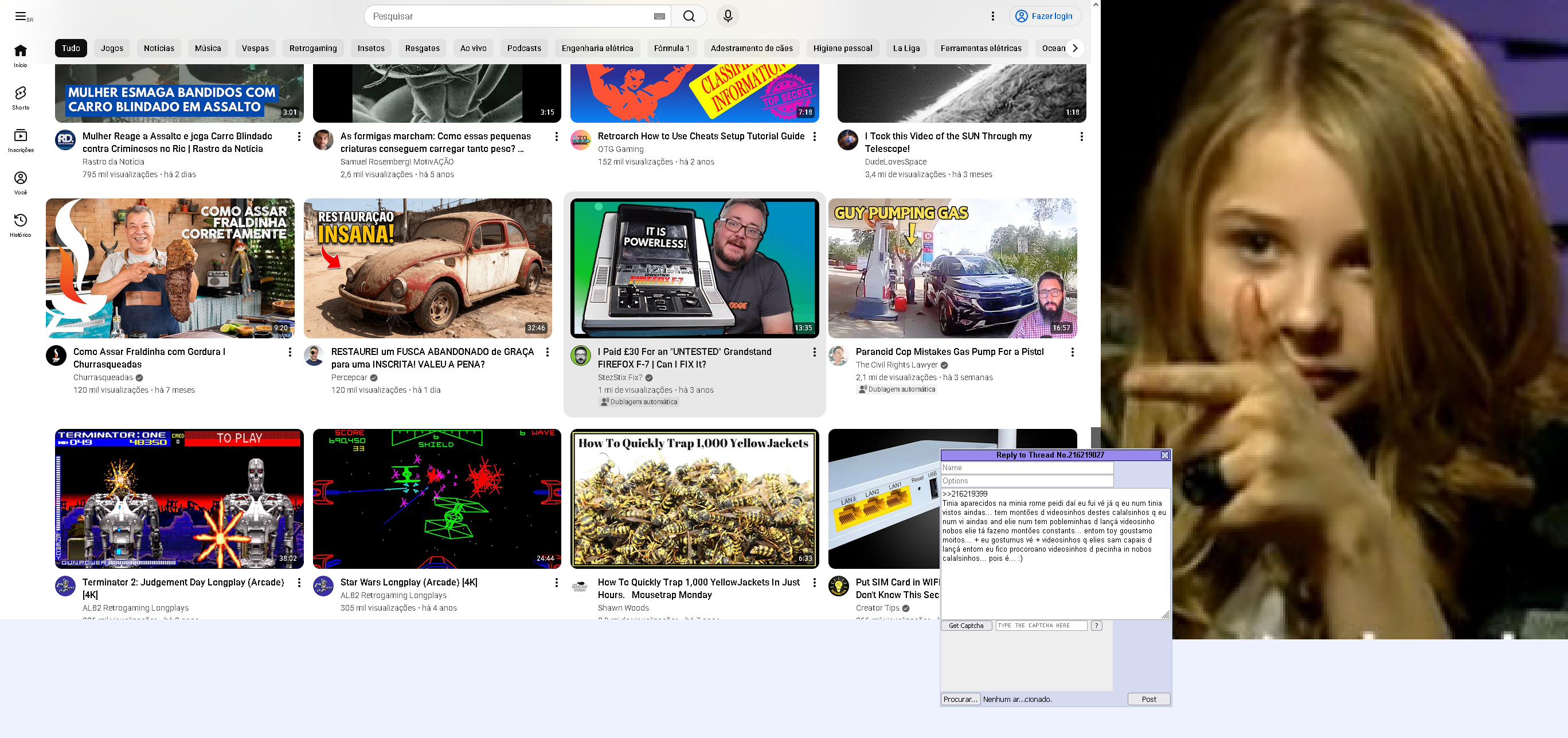Click the Post button in reply window

pyautogui.click(x=1148, y=699)
